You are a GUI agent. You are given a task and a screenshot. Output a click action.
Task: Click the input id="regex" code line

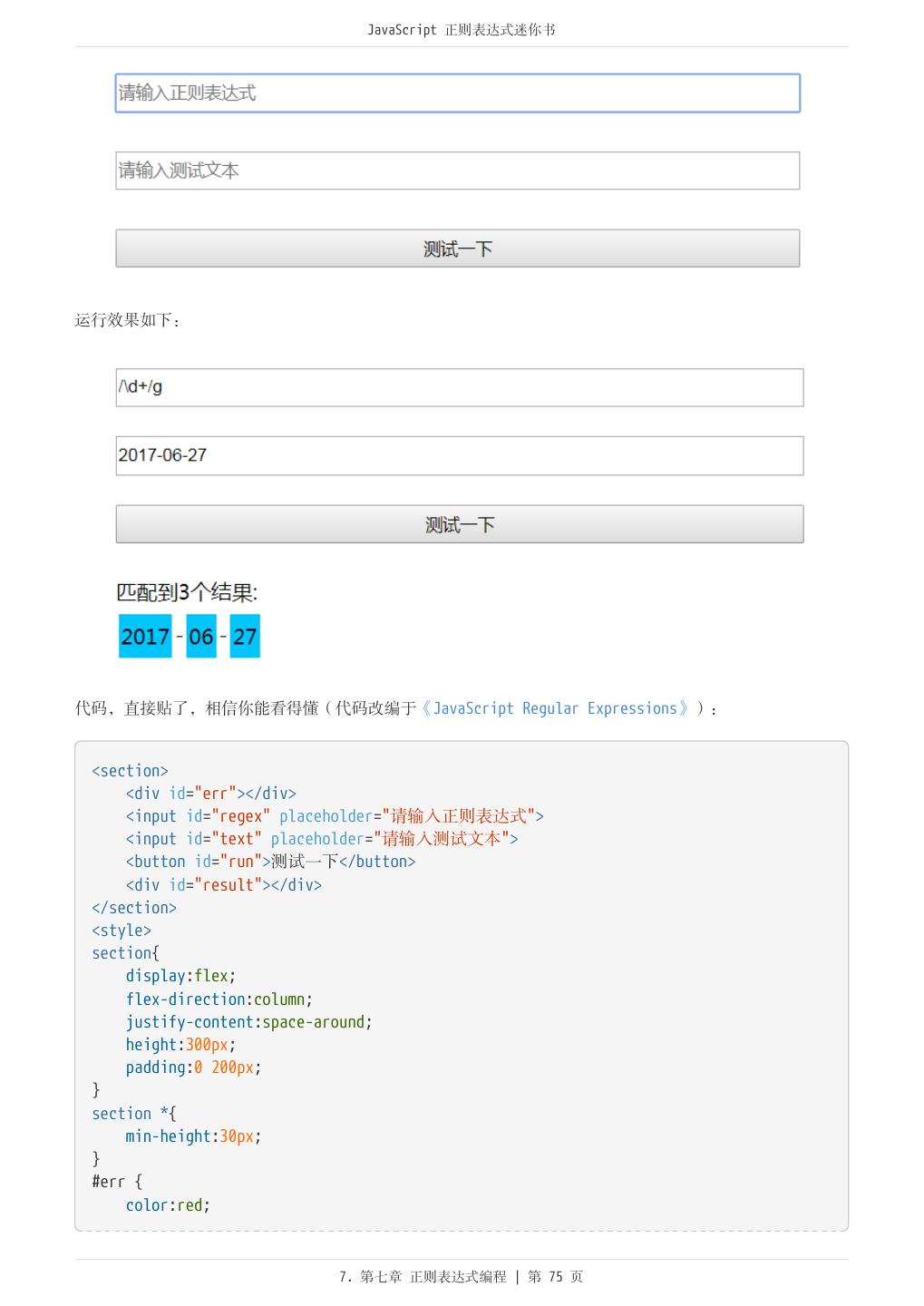(334, 816)
